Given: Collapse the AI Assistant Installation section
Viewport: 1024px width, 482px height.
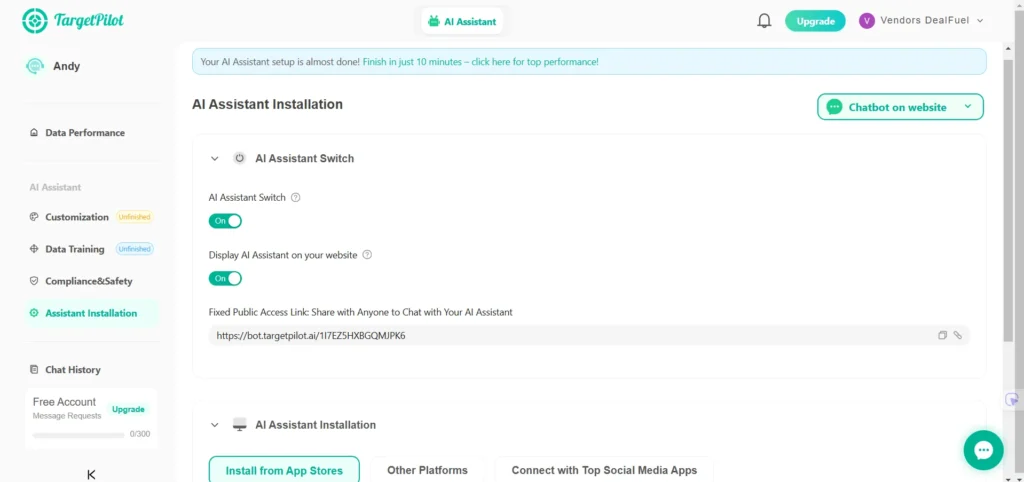Looking at the screenshot, I should coord(214,425).
